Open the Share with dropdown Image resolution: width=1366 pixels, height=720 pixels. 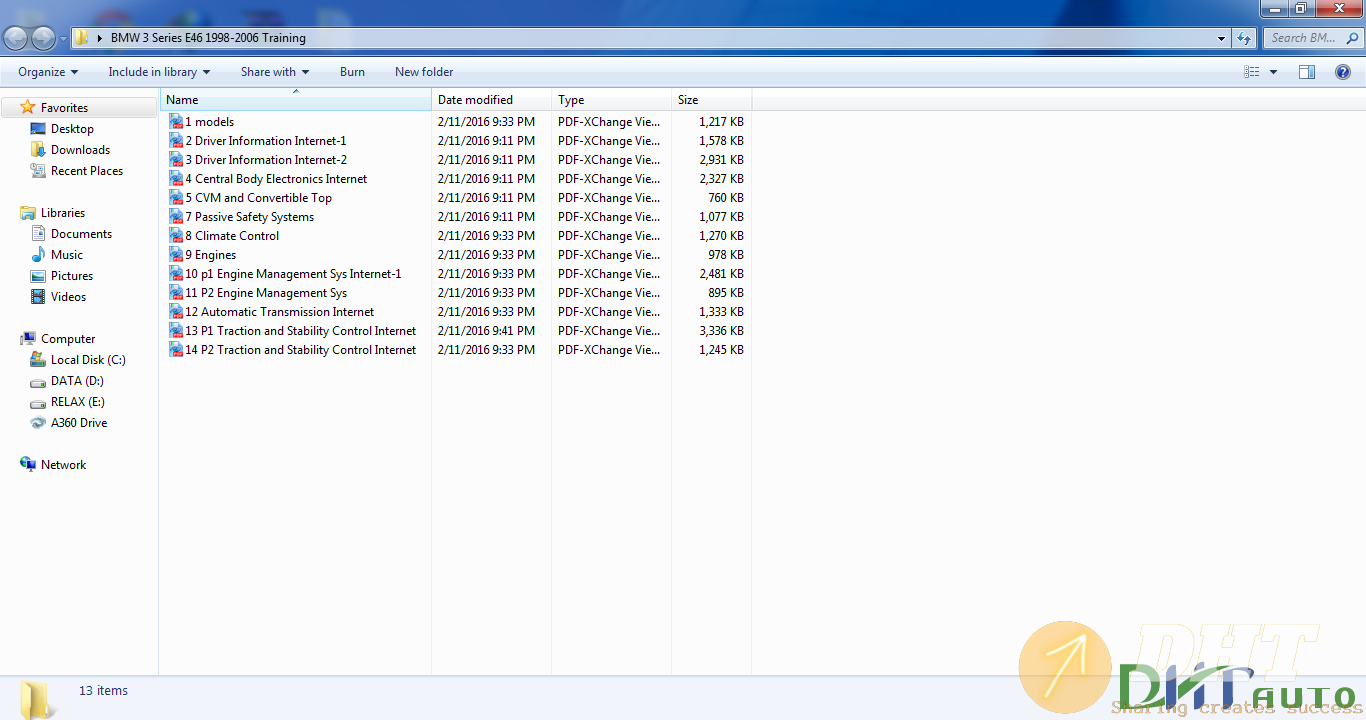tap(275, 72)
